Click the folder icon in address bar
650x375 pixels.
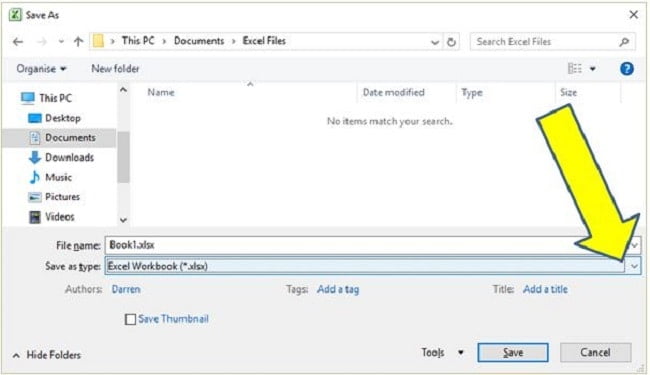[98, 41]
